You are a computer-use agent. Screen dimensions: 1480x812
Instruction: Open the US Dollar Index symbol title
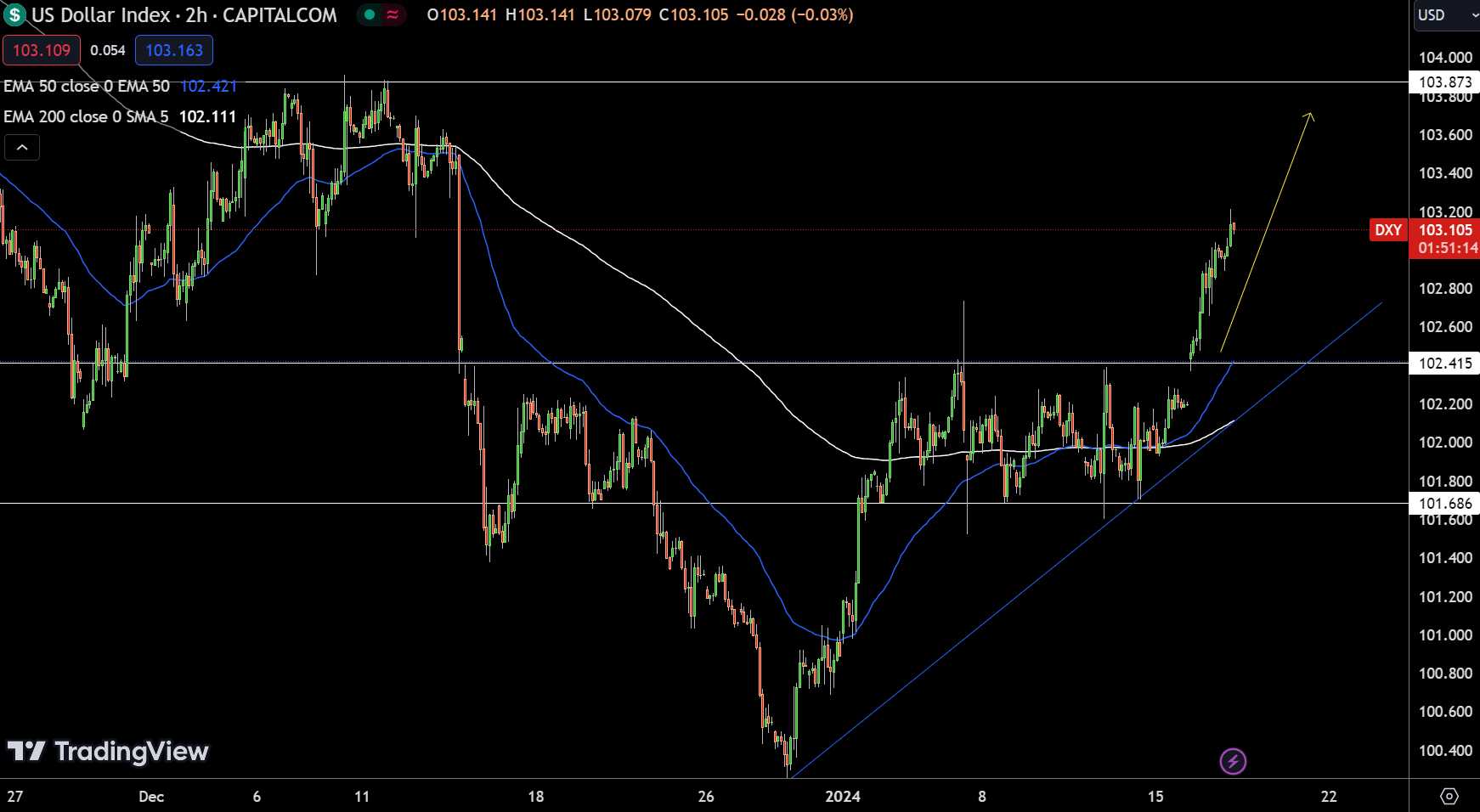click(184, 15)
